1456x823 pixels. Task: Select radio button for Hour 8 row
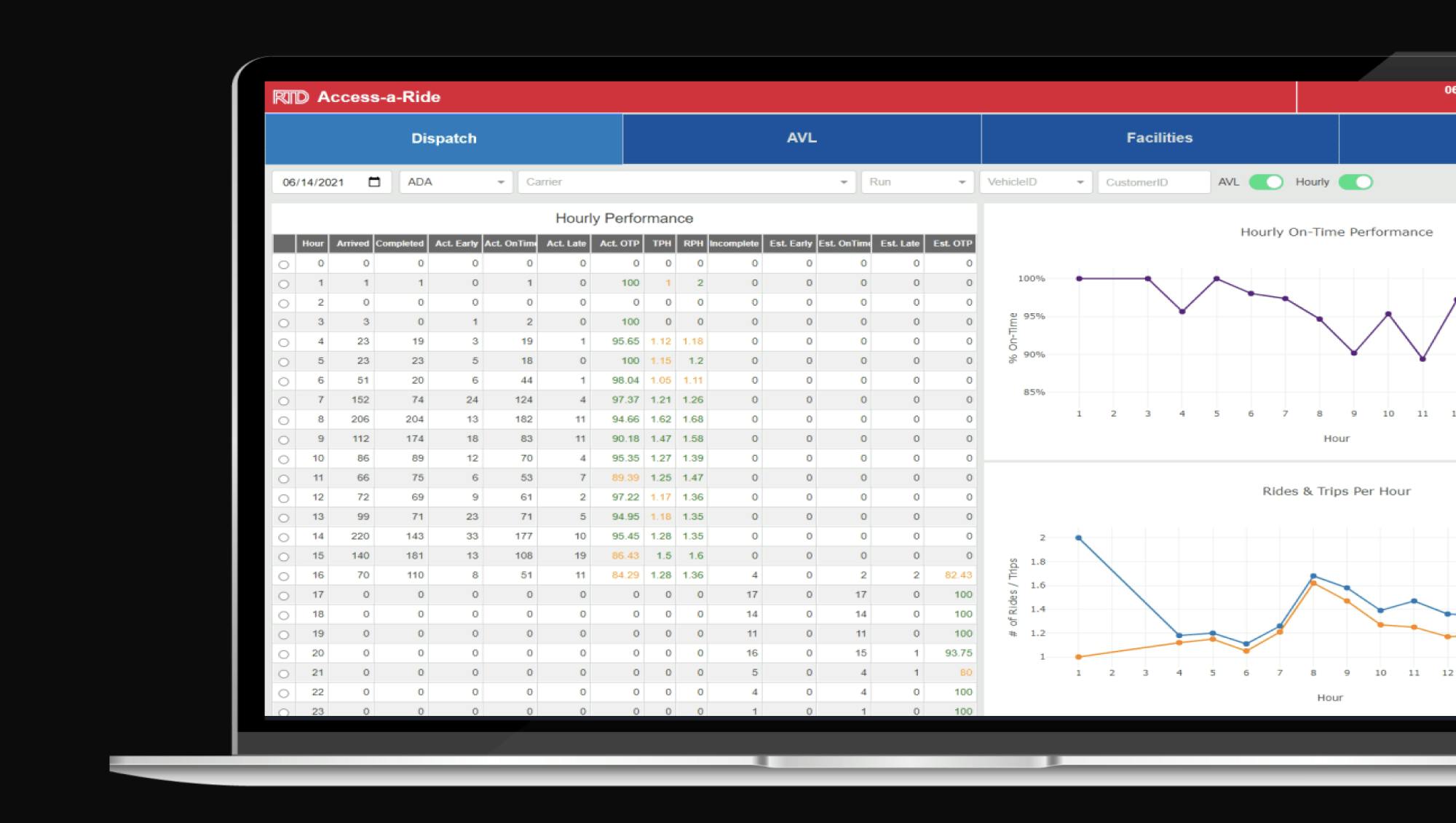click(284, 419)
